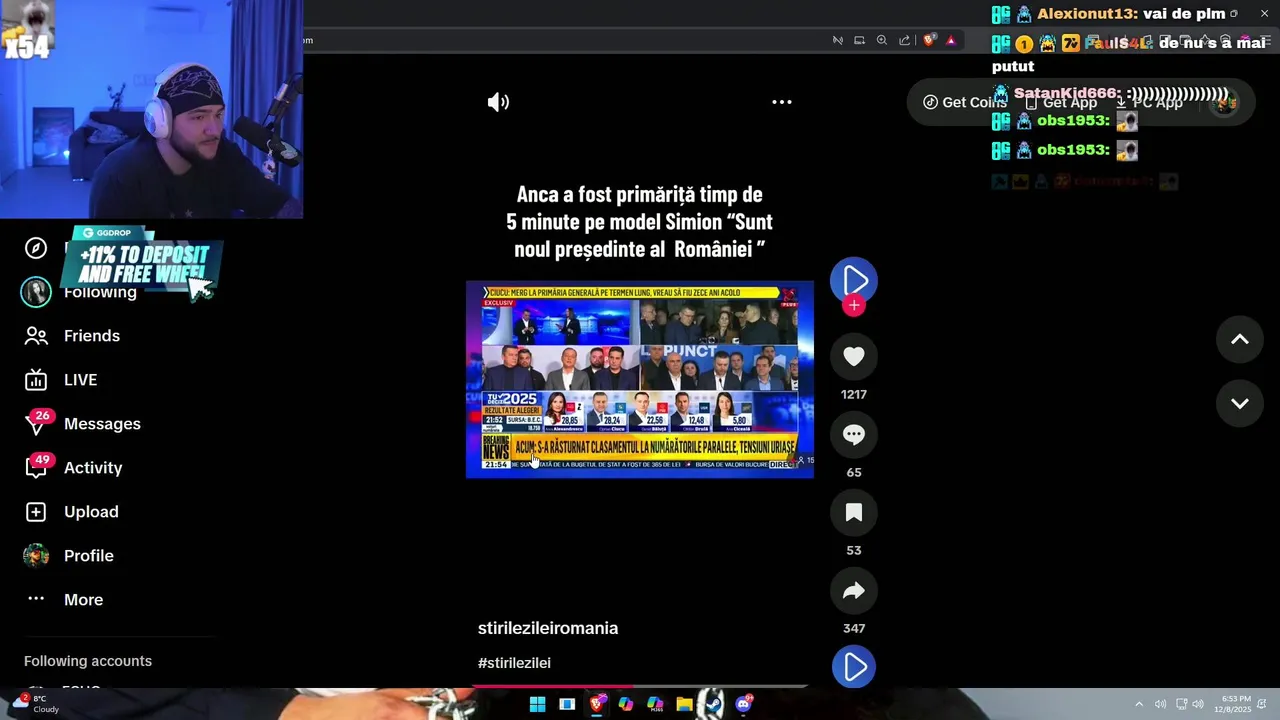Viewport: 1280px width, 720px height.
Task: Open your Profile page
Action: point(89,556)
